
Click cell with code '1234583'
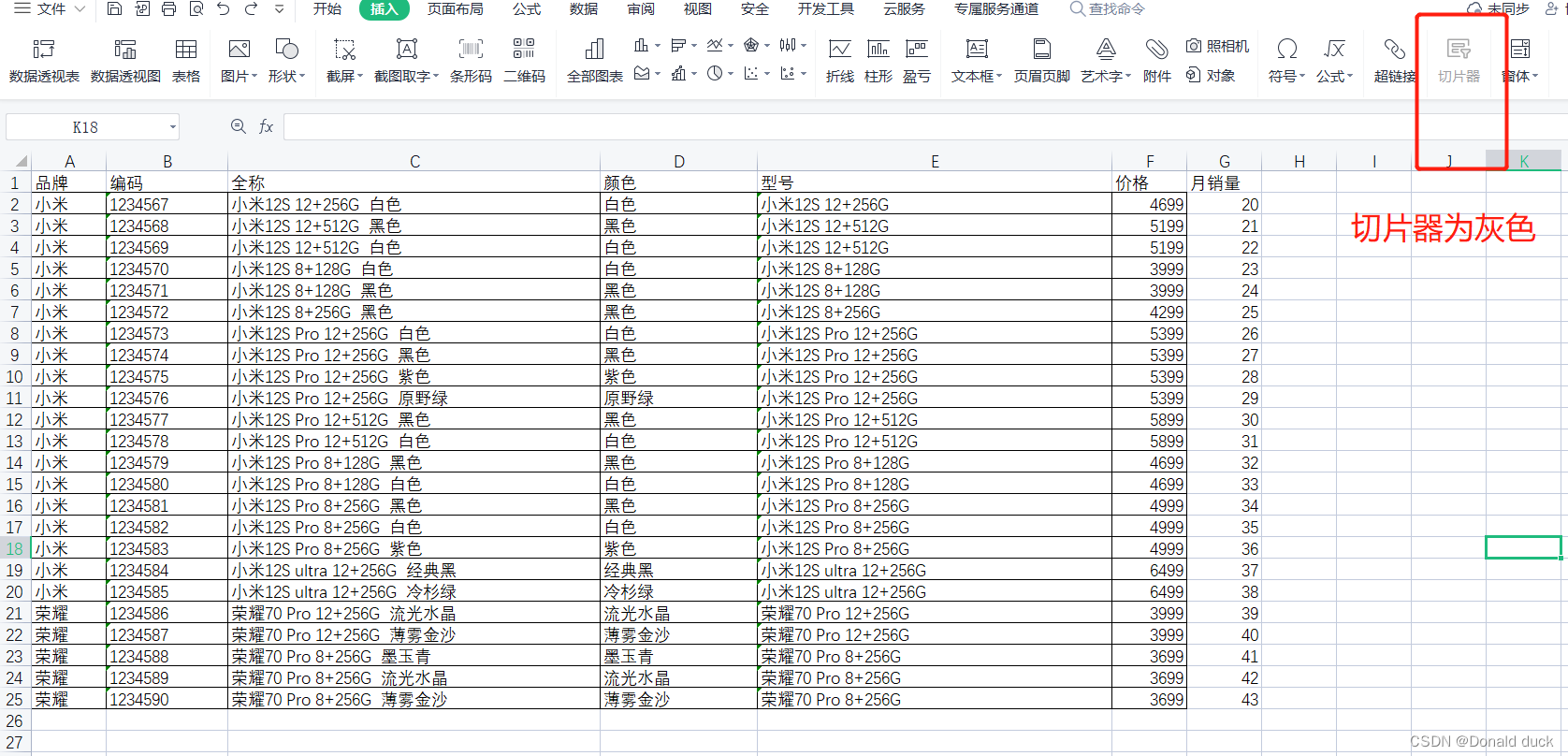coord(167,548)
